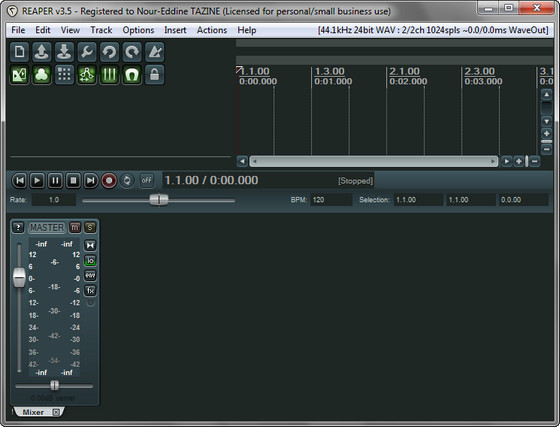Save project using the download arrow icon
Screen dimensions: 560x427
pos(64,52)
